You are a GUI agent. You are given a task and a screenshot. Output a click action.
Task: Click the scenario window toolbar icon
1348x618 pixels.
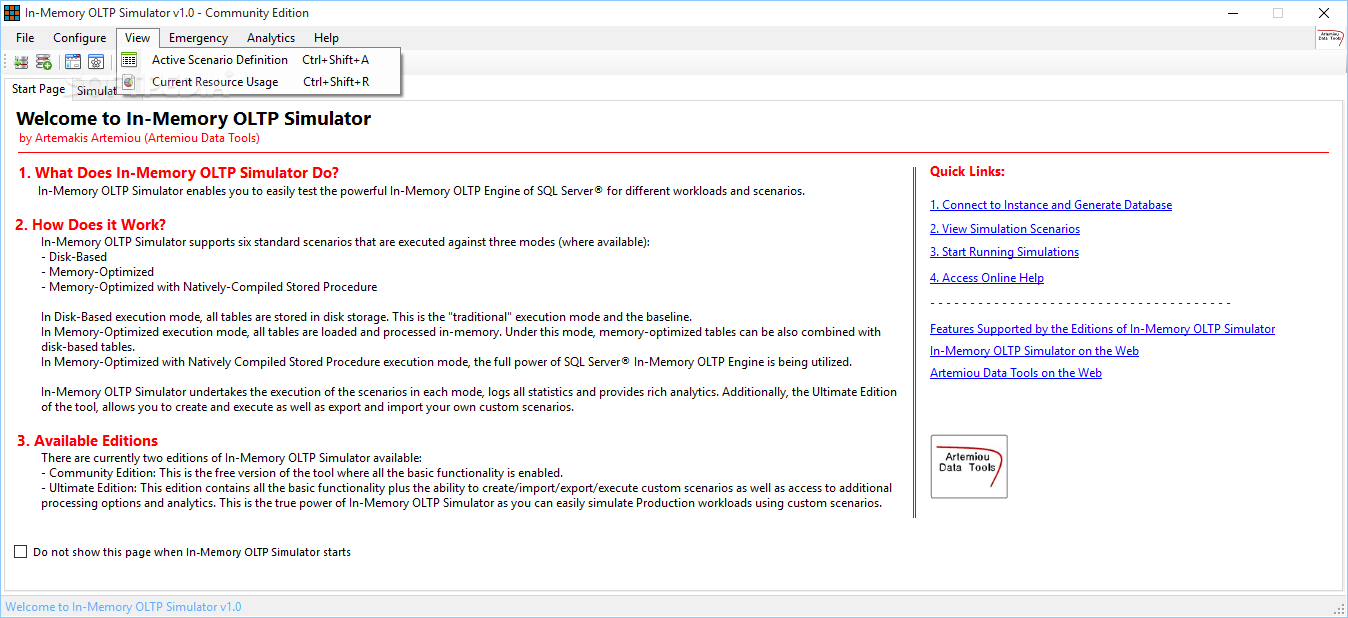click(73, 62)
